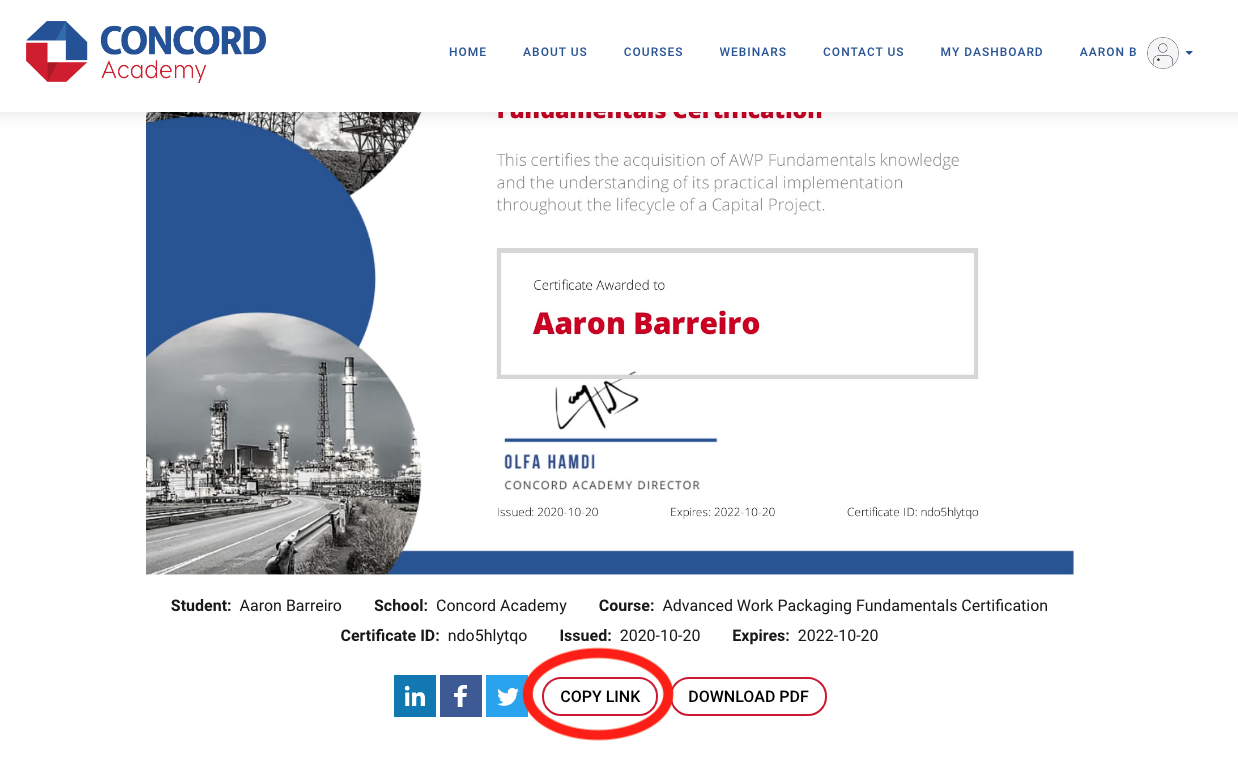The image size is (1238, 771).
Task: Click the School value Concord Academy
Action: point(501,606)
